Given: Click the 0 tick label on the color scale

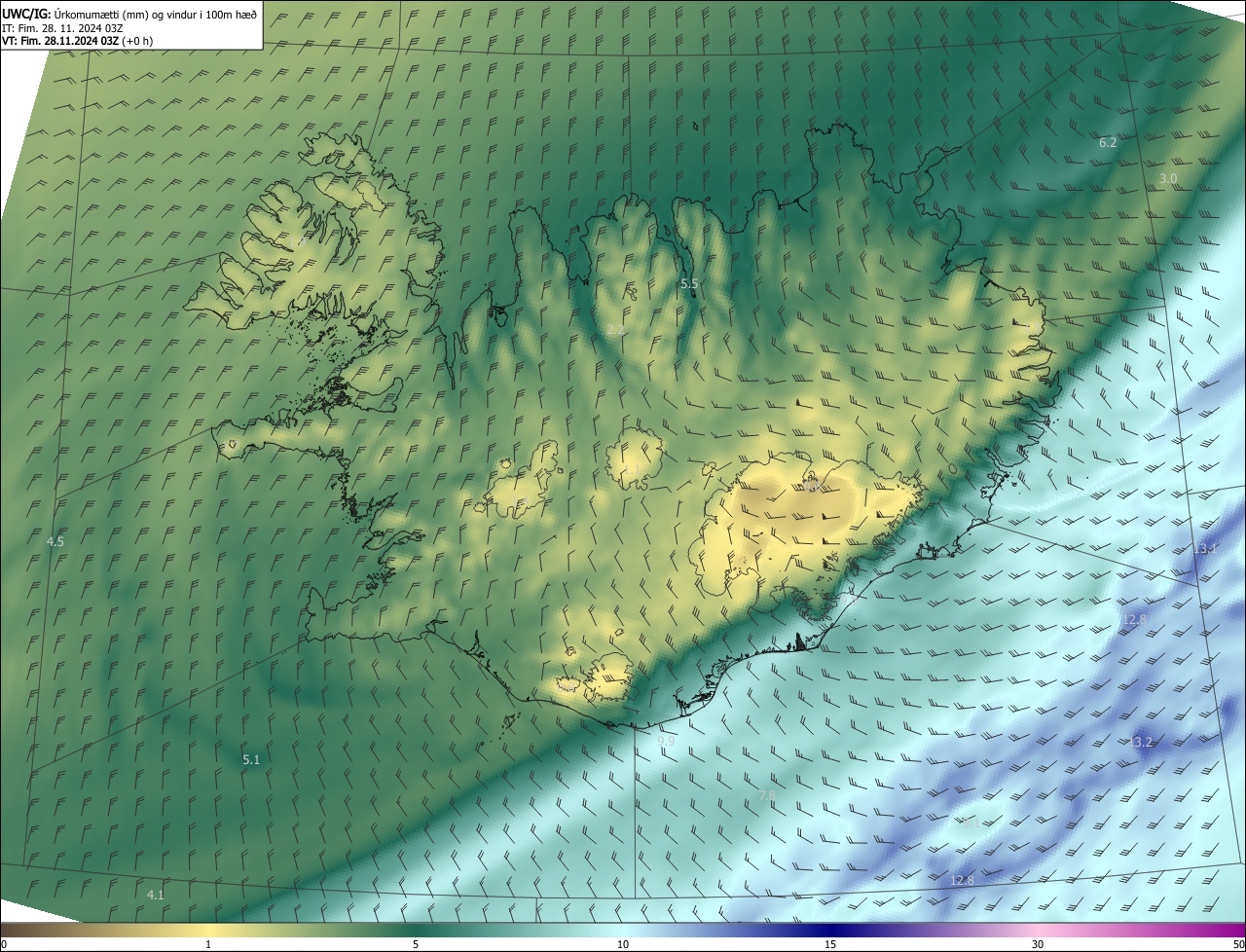Looking at the screenshot, I should pos(4,944).
